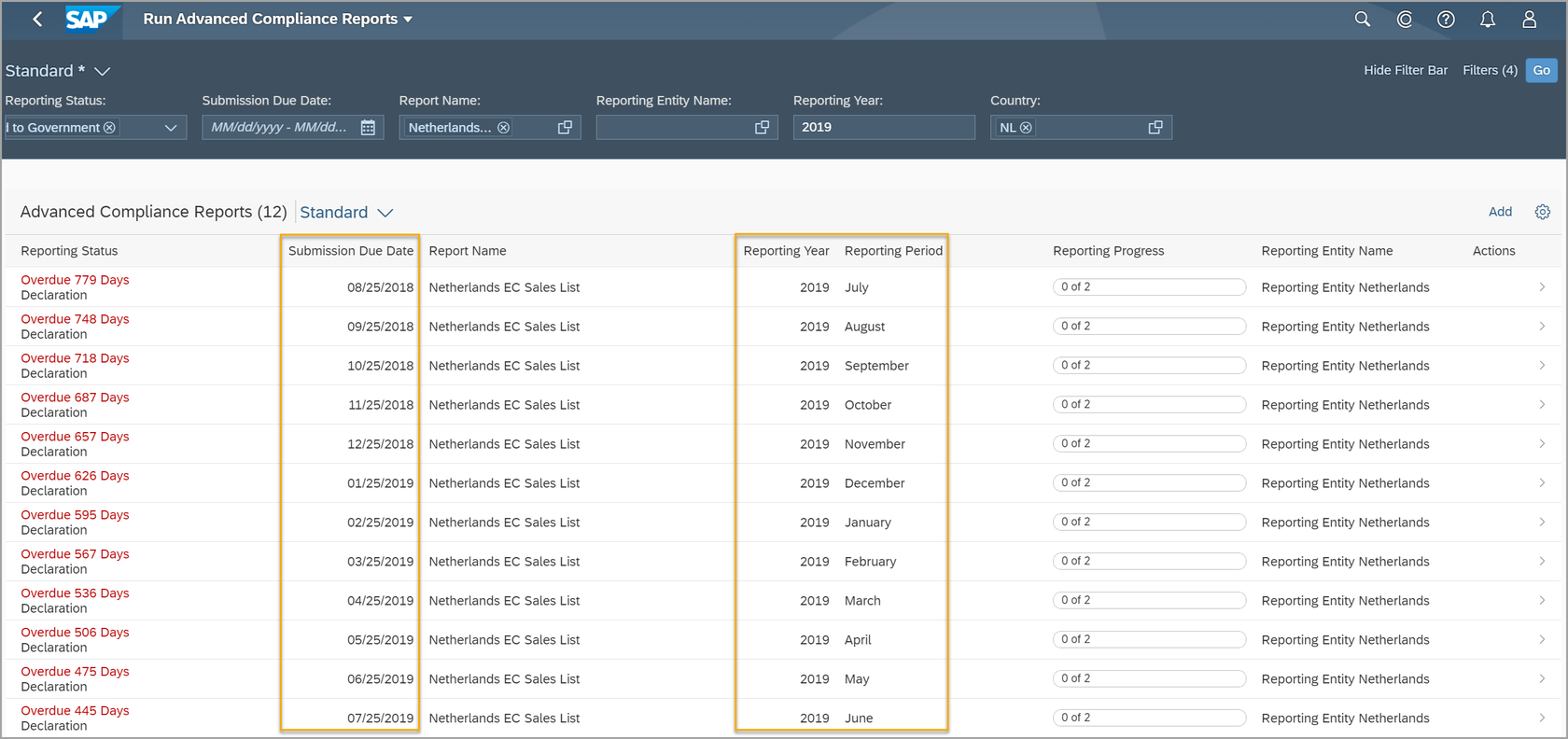Click the SAP logo
1568x739 pixels.
click(x=92, y=19)
